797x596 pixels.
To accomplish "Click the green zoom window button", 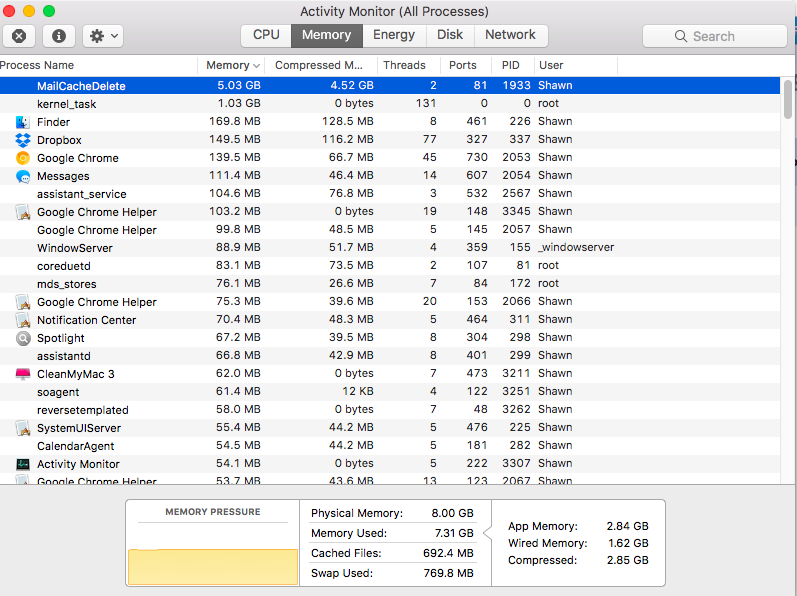I will [49, 11].
